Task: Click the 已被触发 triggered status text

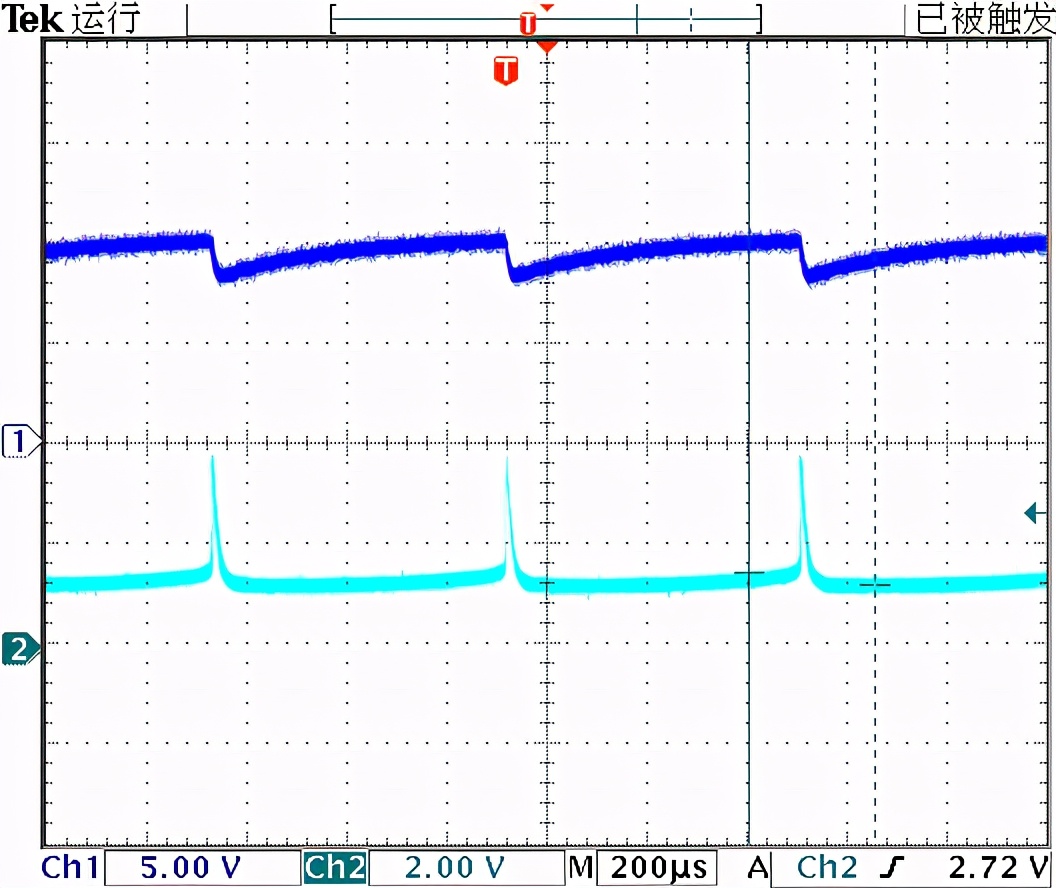Action: pos(985,18)
